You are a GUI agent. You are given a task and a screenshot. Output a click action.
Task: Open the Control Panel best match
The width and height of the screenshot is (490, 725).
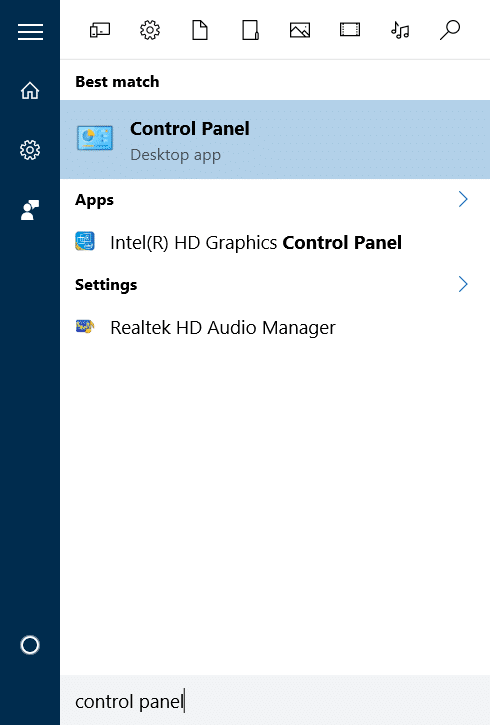[x=275, y=140]
